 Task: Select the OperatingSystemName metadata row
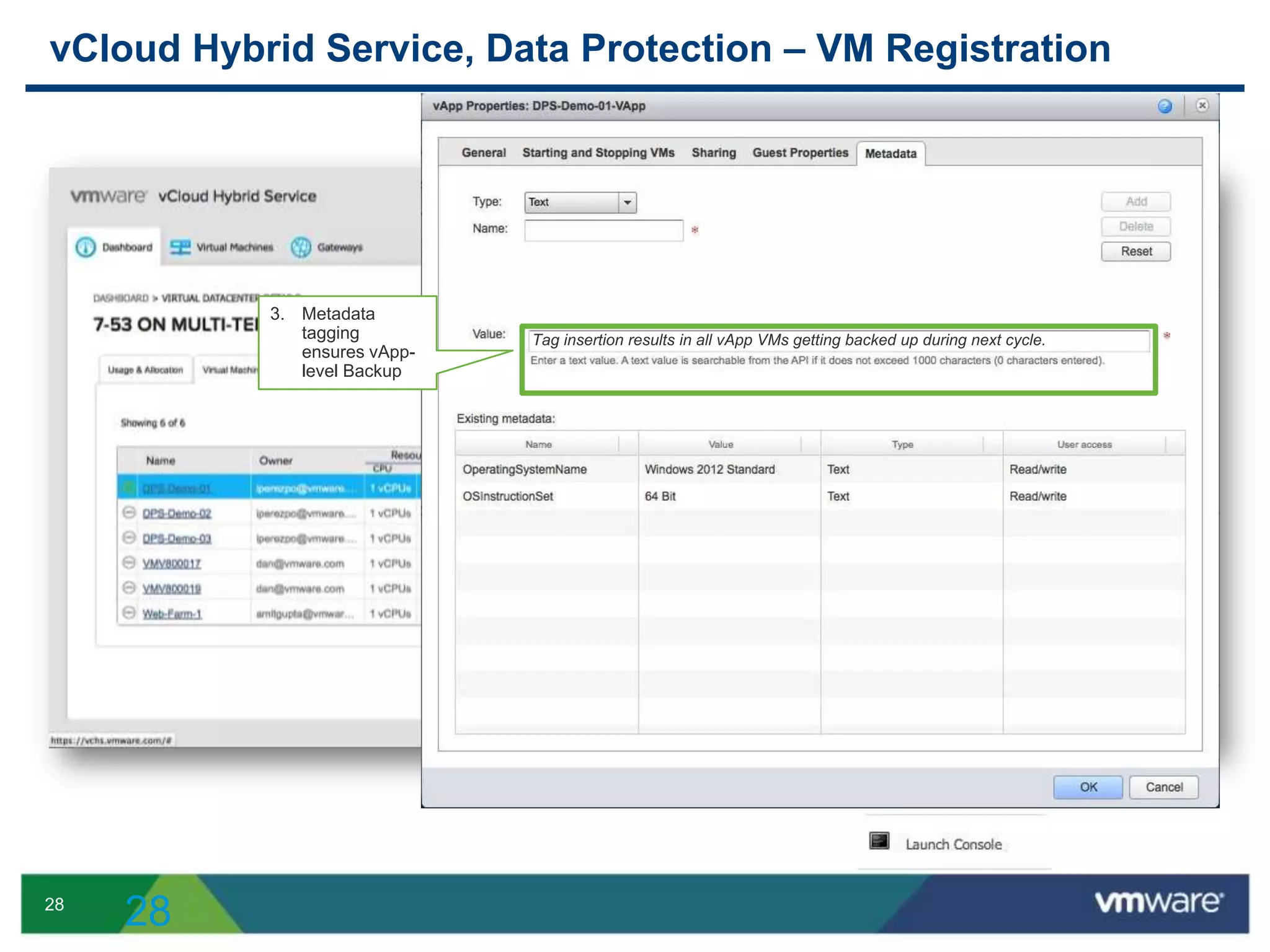[x=820, y=469]
